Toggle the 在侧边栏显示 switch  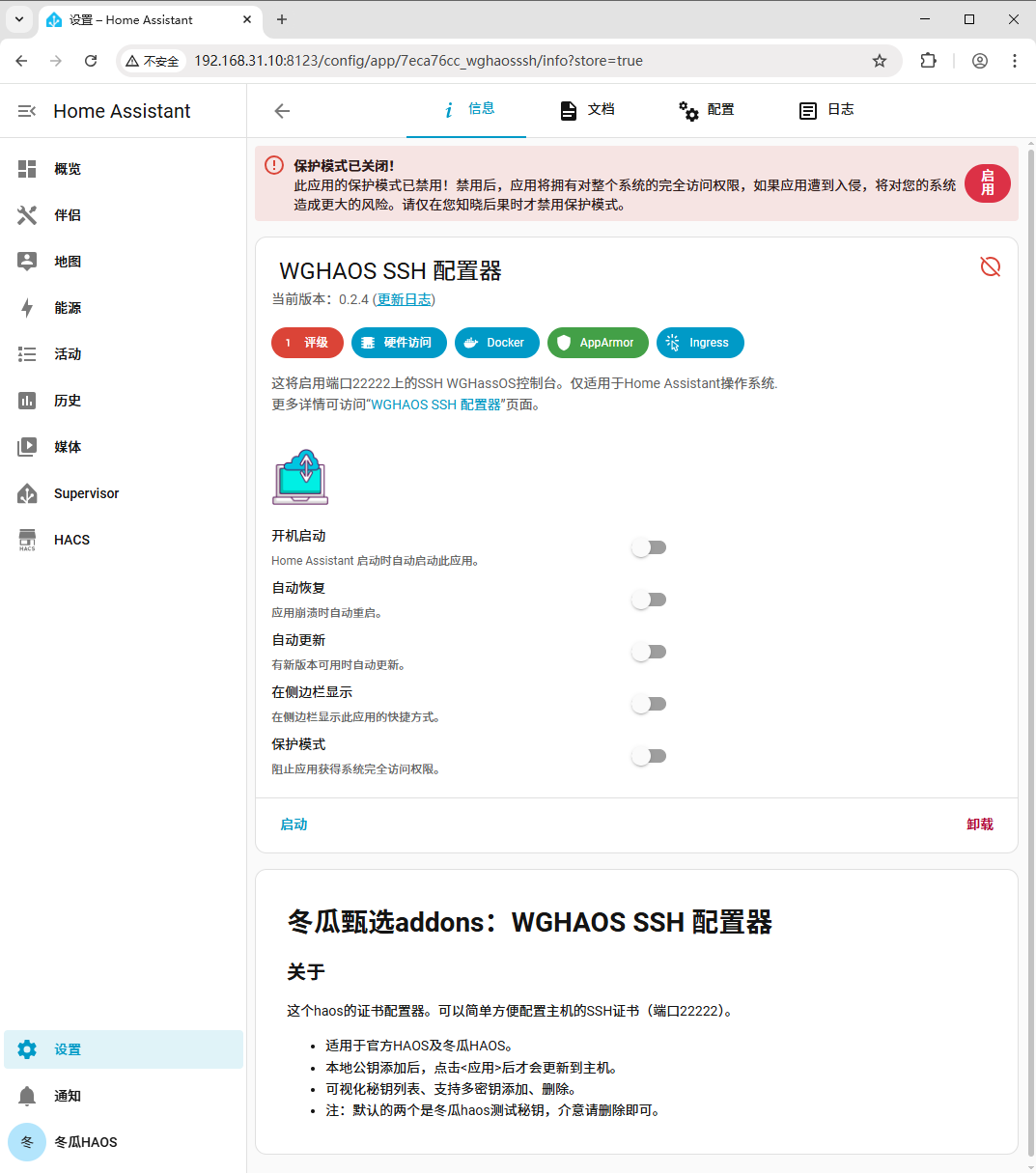[649, 704]
